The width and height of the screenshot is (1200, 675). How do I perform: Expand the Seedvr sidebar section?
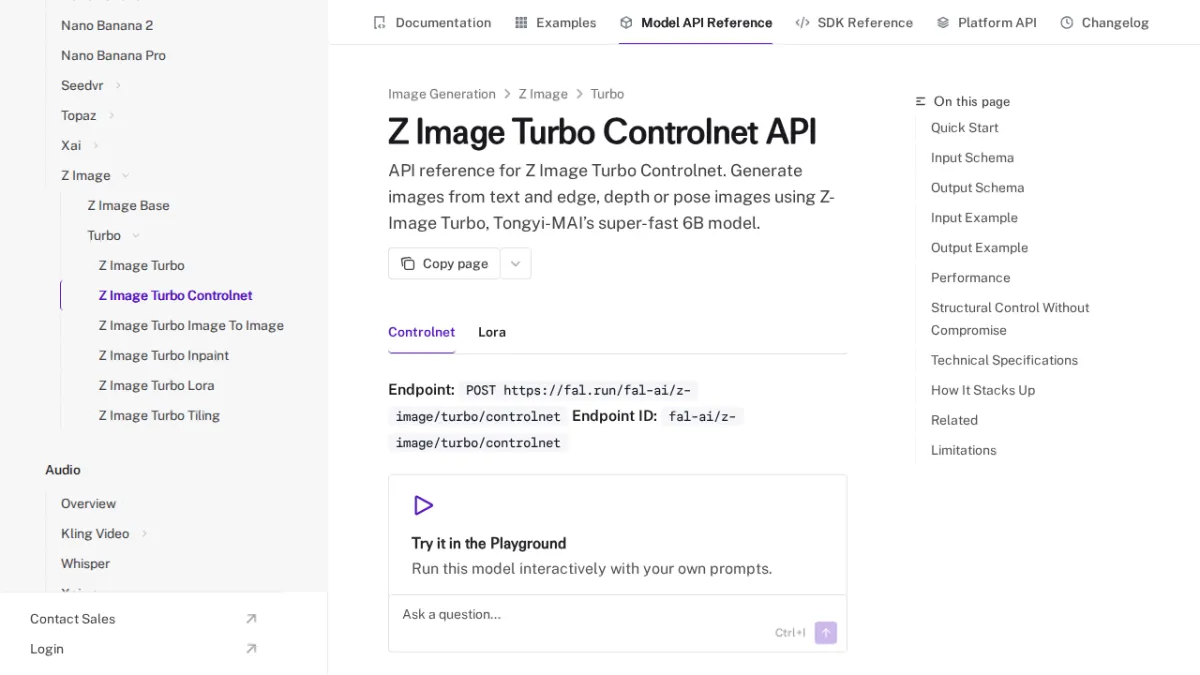click(118, 86)
